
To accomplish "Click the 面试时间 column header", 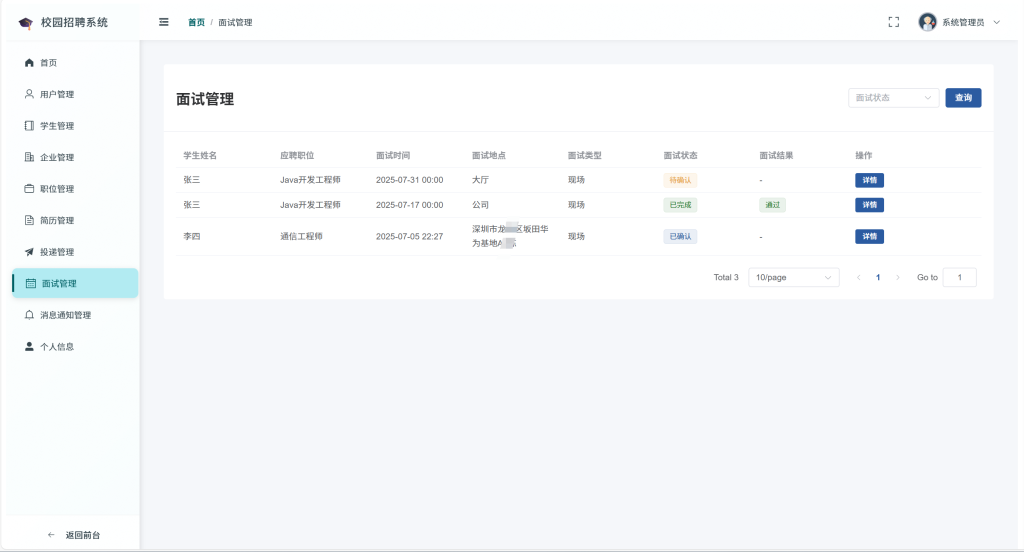I will (x=393, y=155).
